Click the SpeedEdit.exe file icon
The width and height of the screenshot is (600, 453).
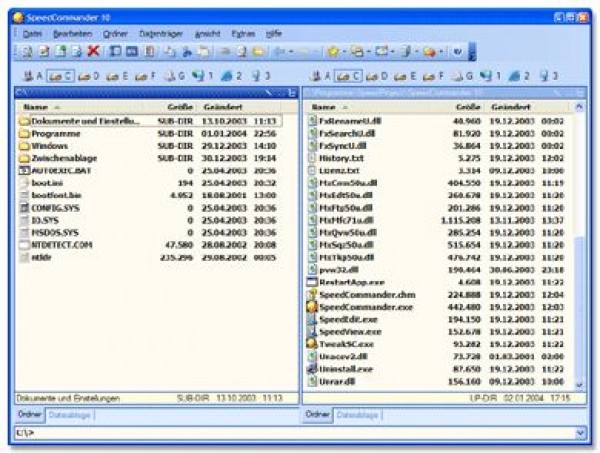pyautogui.click(x=312, y=319)
